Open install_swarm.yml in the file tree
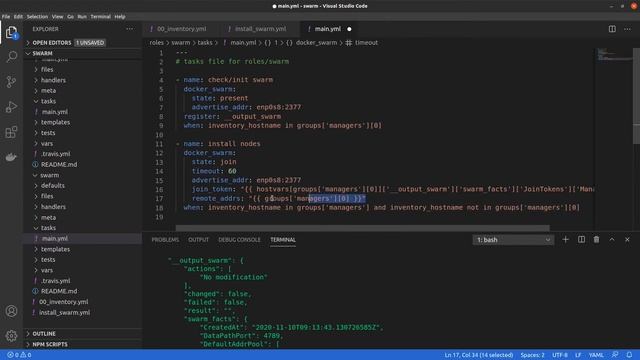Image resolution: width=640 pixels, height=360 pixels. click(x=64, y=313)
